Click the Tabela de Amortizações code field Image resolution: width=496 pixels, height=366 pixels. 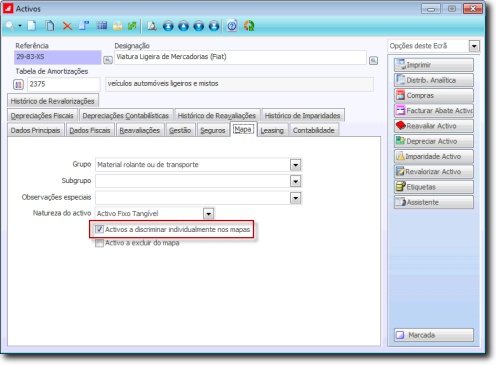(x=63, y=84)
